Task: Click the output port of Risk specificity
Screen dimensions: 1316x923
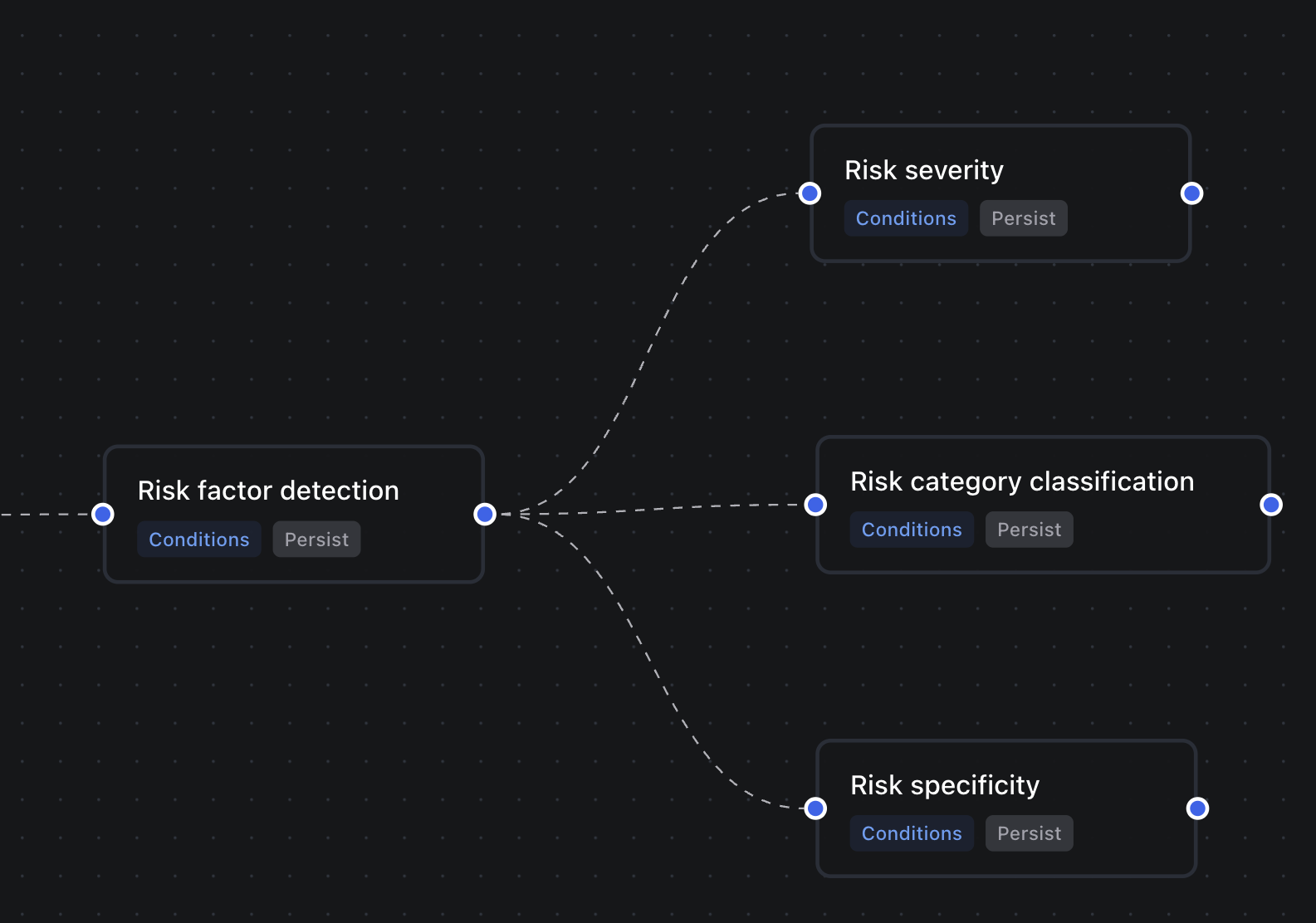Action: pyautogui.click(x=1197, y=808)
